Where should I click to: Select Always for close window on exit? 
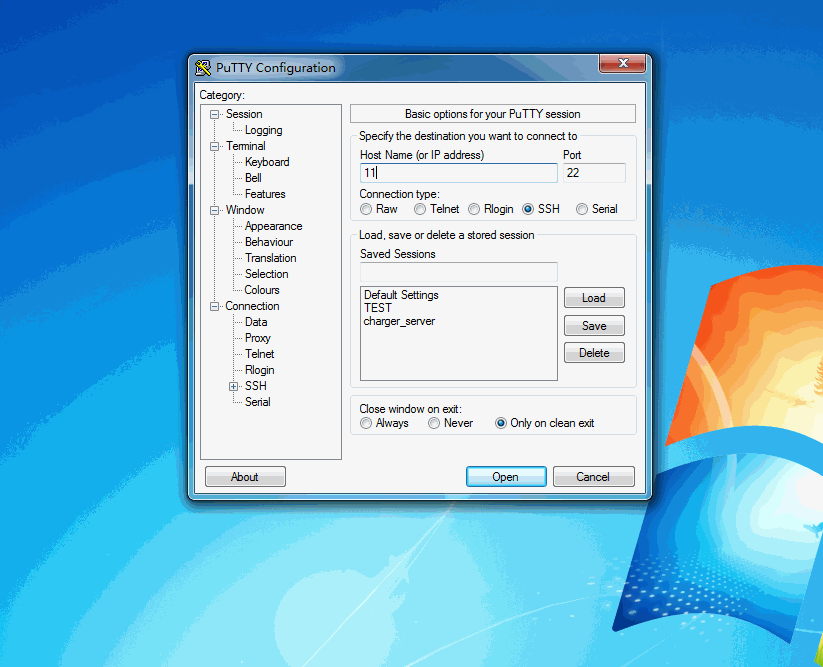pyautogui.click(x=366, y=423)
